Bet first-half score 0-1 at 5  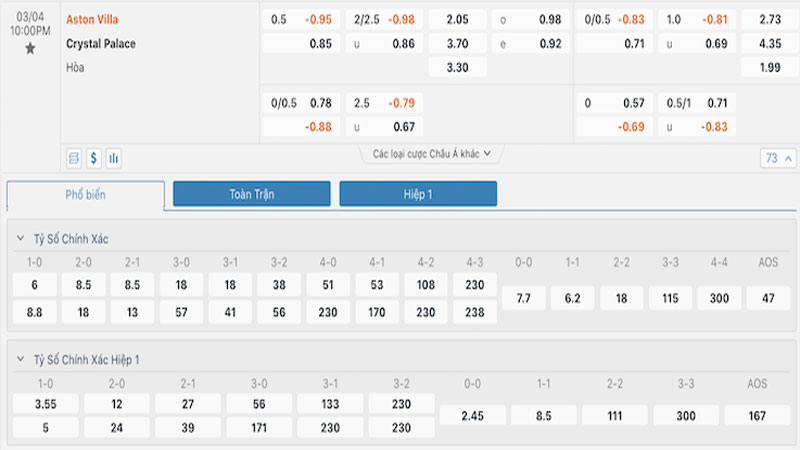pyautogui.click(x=45, y=428)
